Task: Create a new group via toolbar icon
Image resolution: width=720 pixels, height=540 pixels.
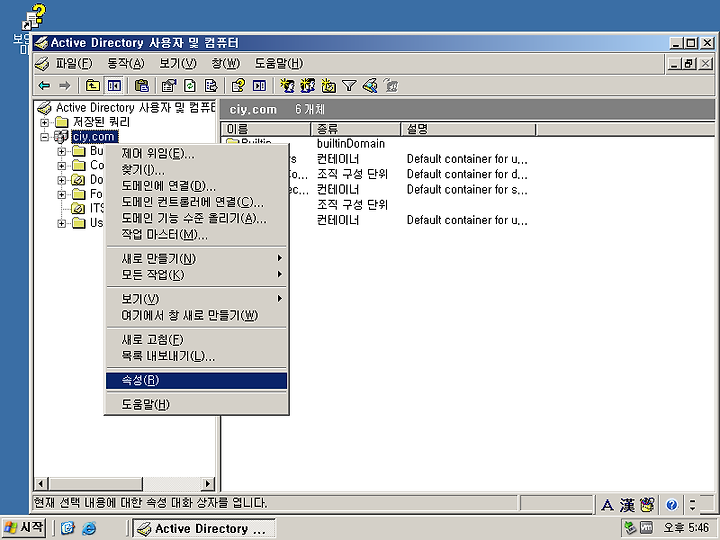Action: click(x=308, y=85)
